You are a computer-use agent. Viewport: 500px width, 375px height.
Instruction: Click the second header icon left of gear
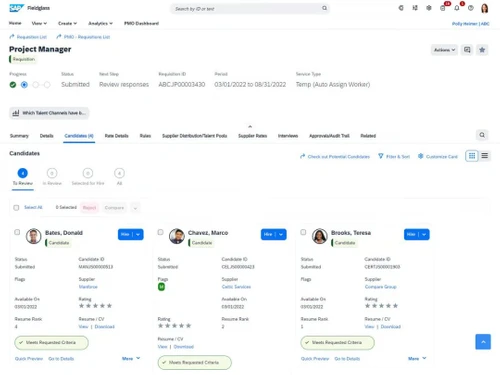point(415,8)
